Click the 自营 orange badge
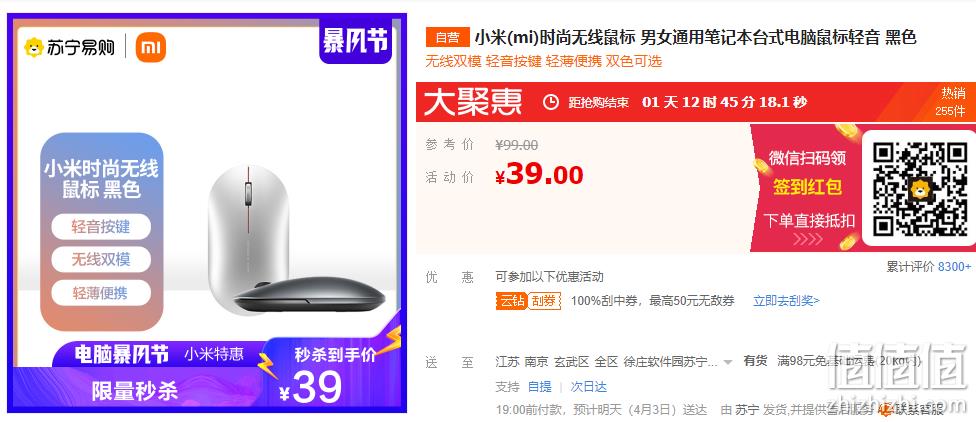Image resolution: width=976 pixels, height=422 pixels. coord(447,37)
